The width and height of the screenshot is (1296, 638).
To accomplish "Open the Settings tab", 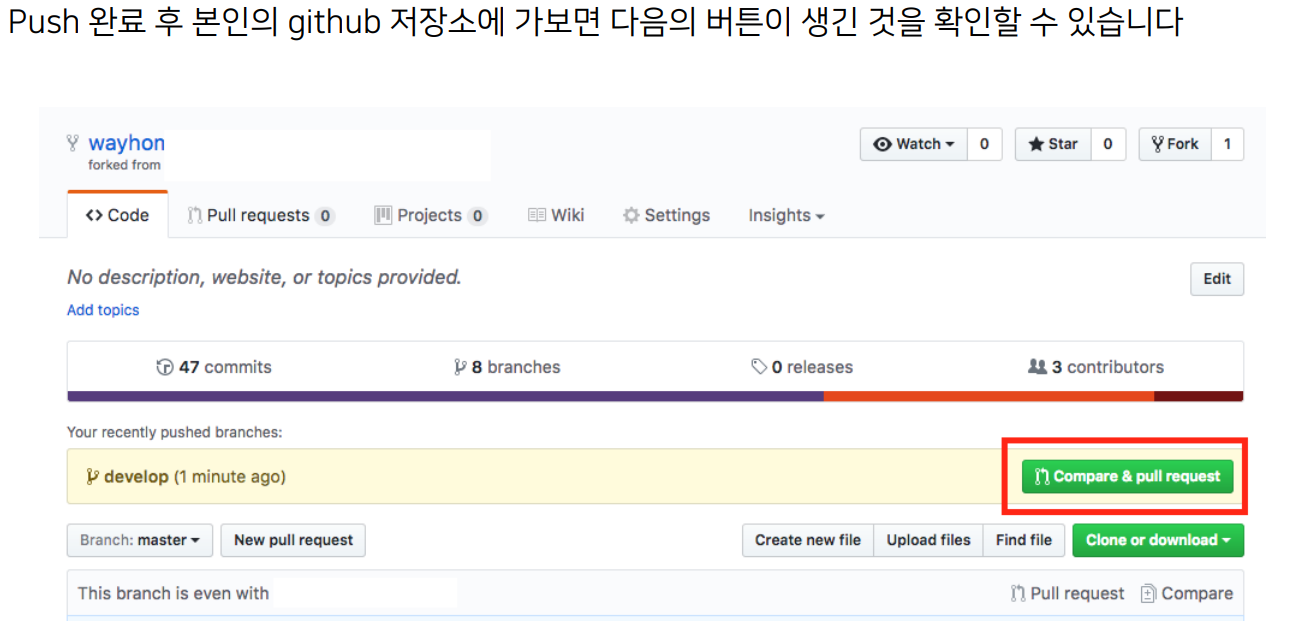I will tap(666, 215).
